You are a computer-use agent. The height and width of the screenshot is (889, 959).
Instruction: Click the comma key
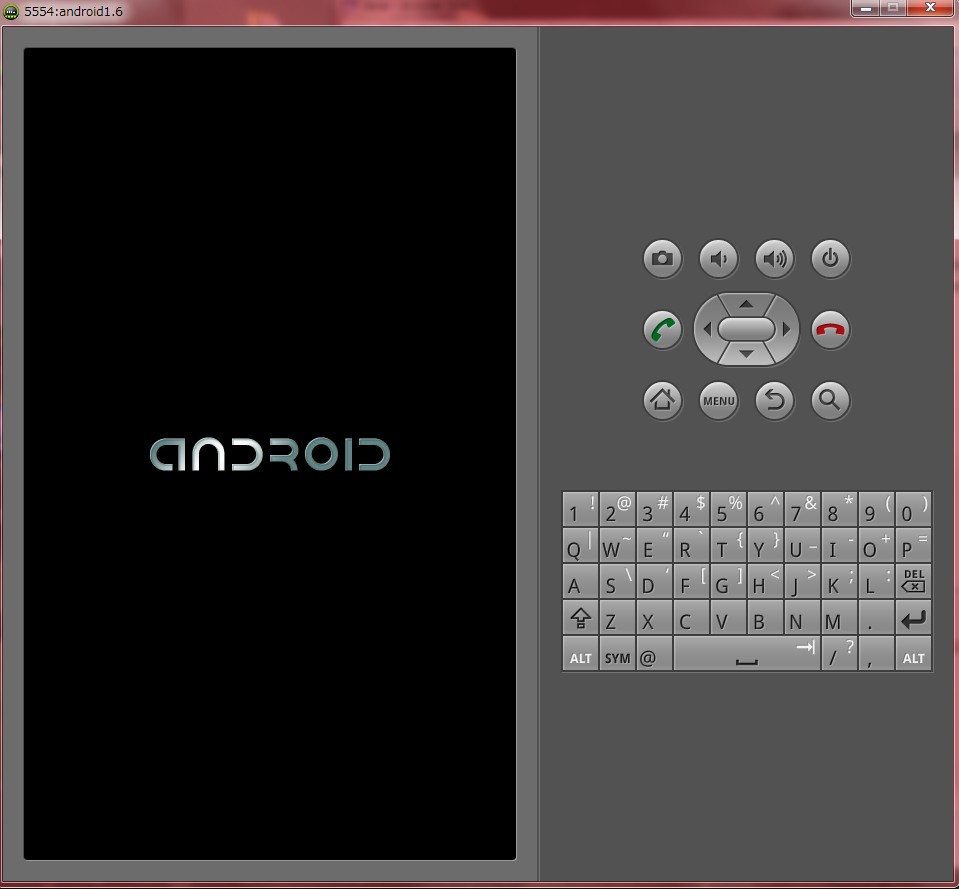[x=876, y=654]
